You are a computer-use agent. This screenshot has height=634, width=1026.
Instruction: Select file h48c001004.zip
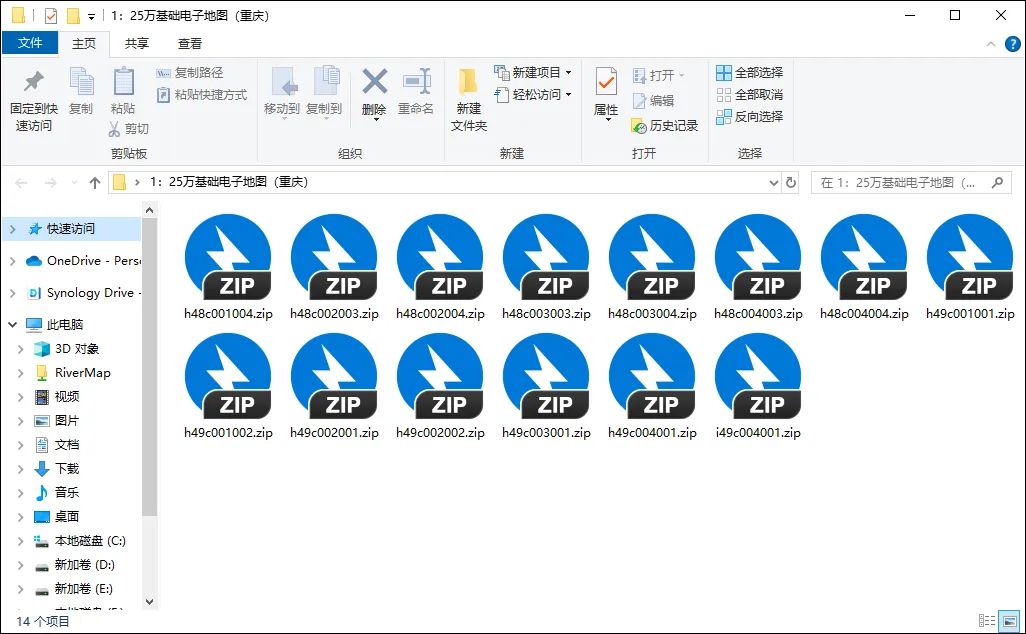[228, 267]
